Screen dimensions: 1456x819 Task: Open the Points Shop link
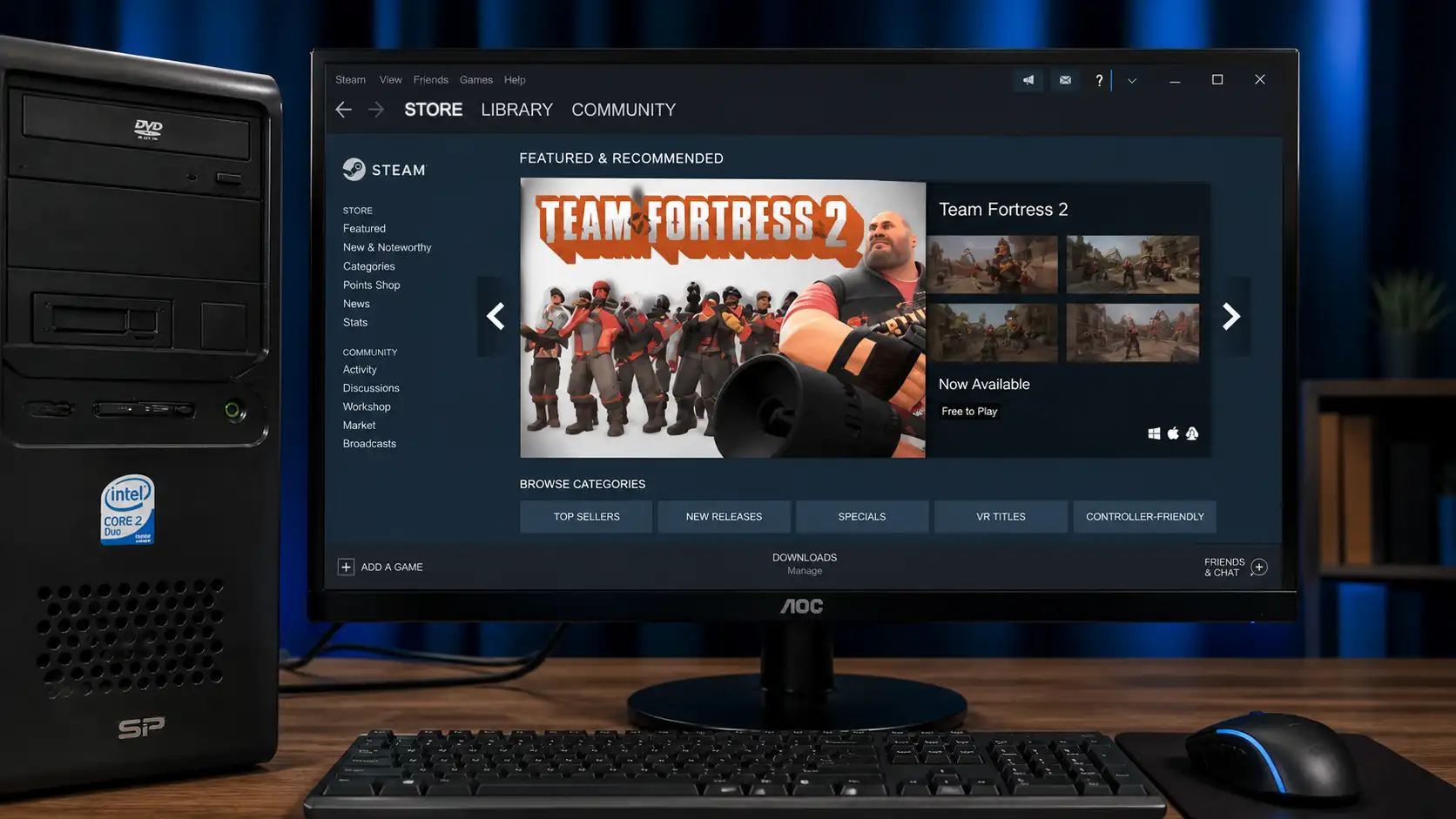(x=372, y=285)
